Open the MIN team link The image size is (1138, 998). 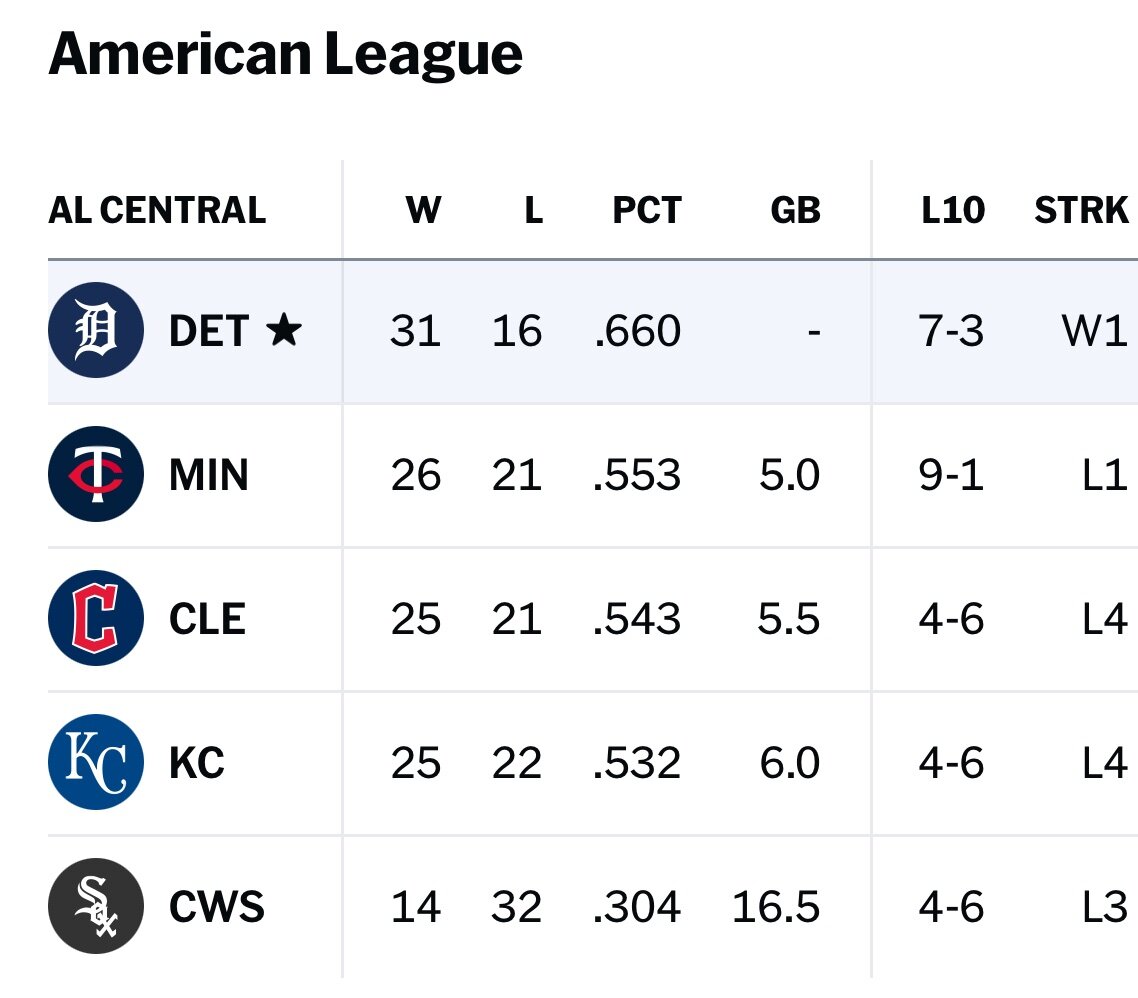(x=209, y=474)
